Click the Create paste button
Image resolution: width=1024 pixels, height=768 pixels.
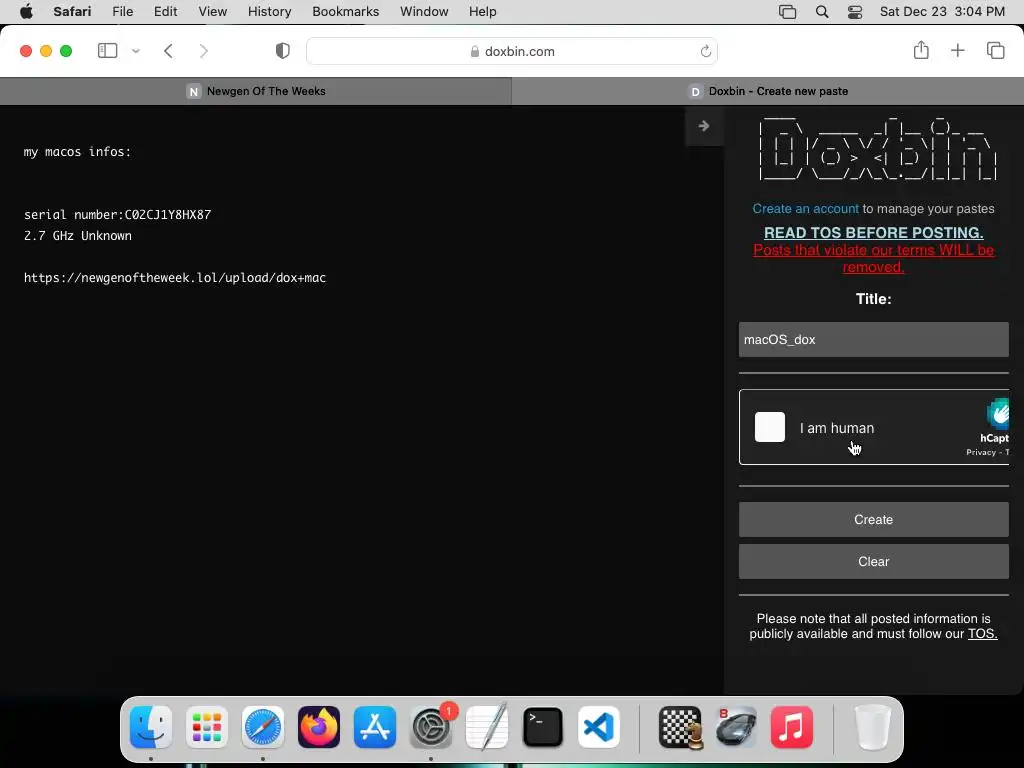tap(873, 519)
